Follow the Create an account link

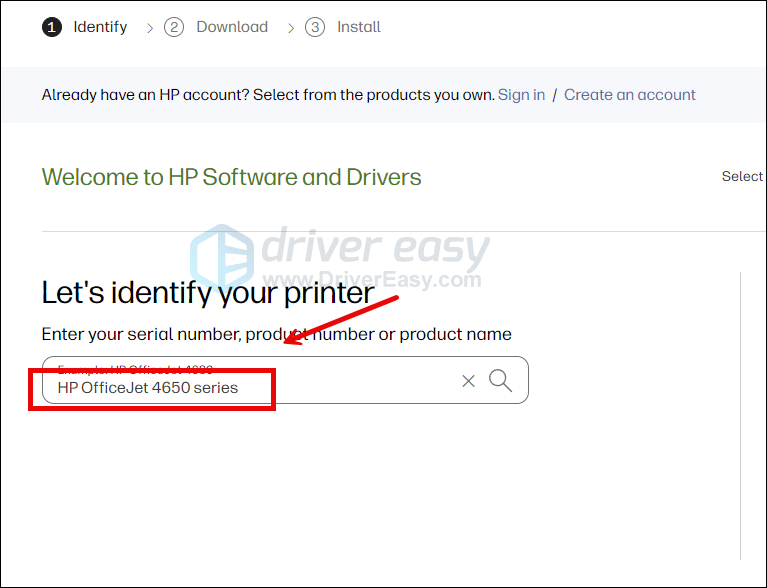[629, 95]
